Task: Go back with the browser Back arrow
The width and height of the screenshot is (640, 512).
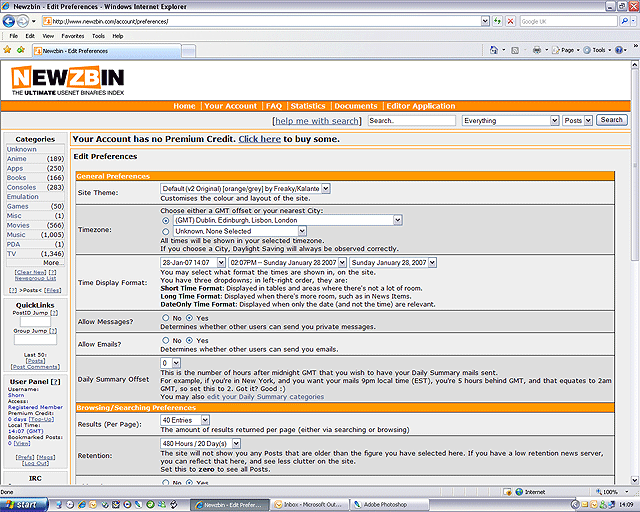Action: [x=9, y=21]
